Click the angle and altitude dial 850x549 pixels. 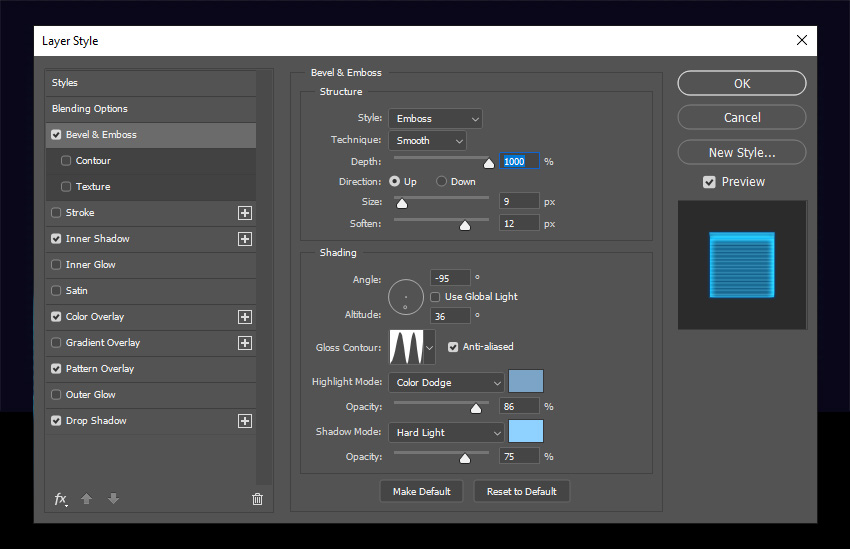pyautogui.click(x=405, y=297)
